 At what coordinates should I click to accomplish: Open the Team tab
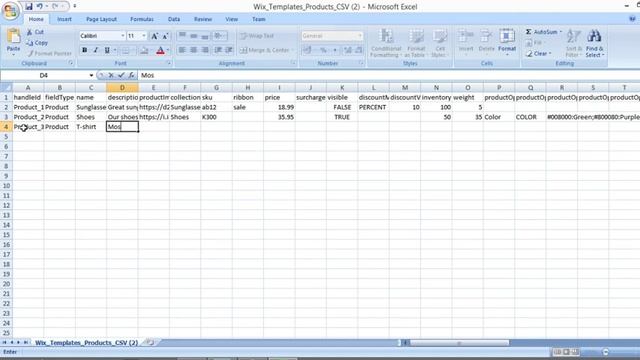(x=258, y=19)
